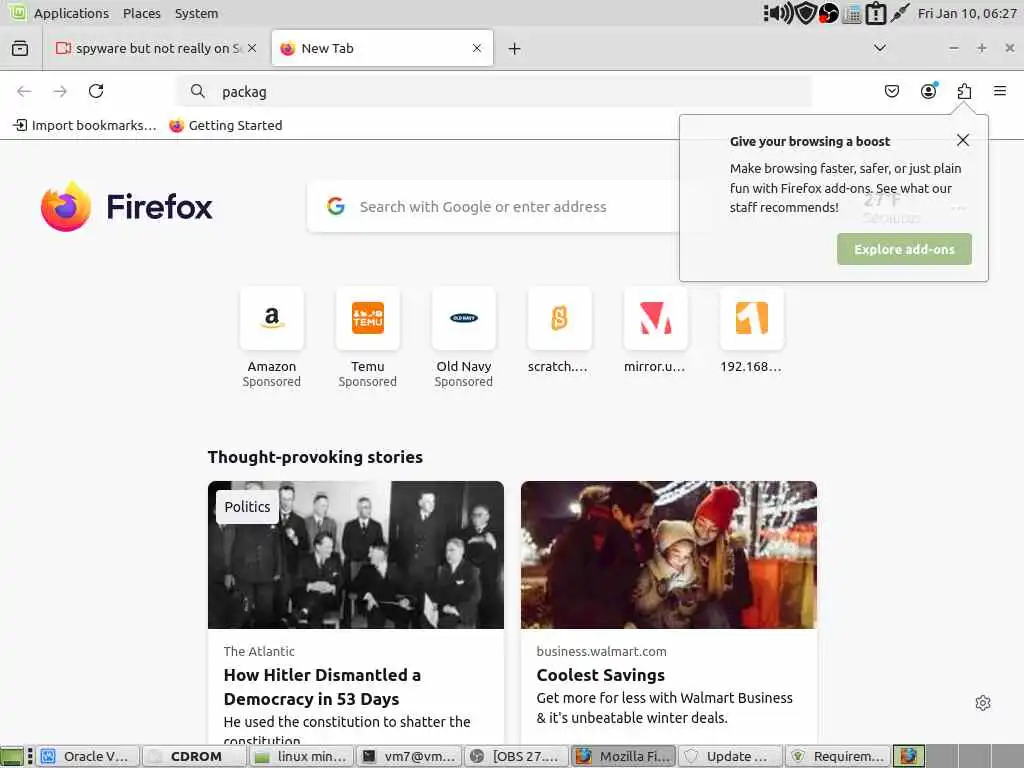This screenshot has height=768, width=1024.
Task: Click Google icon in page search box
Action: 336,206
